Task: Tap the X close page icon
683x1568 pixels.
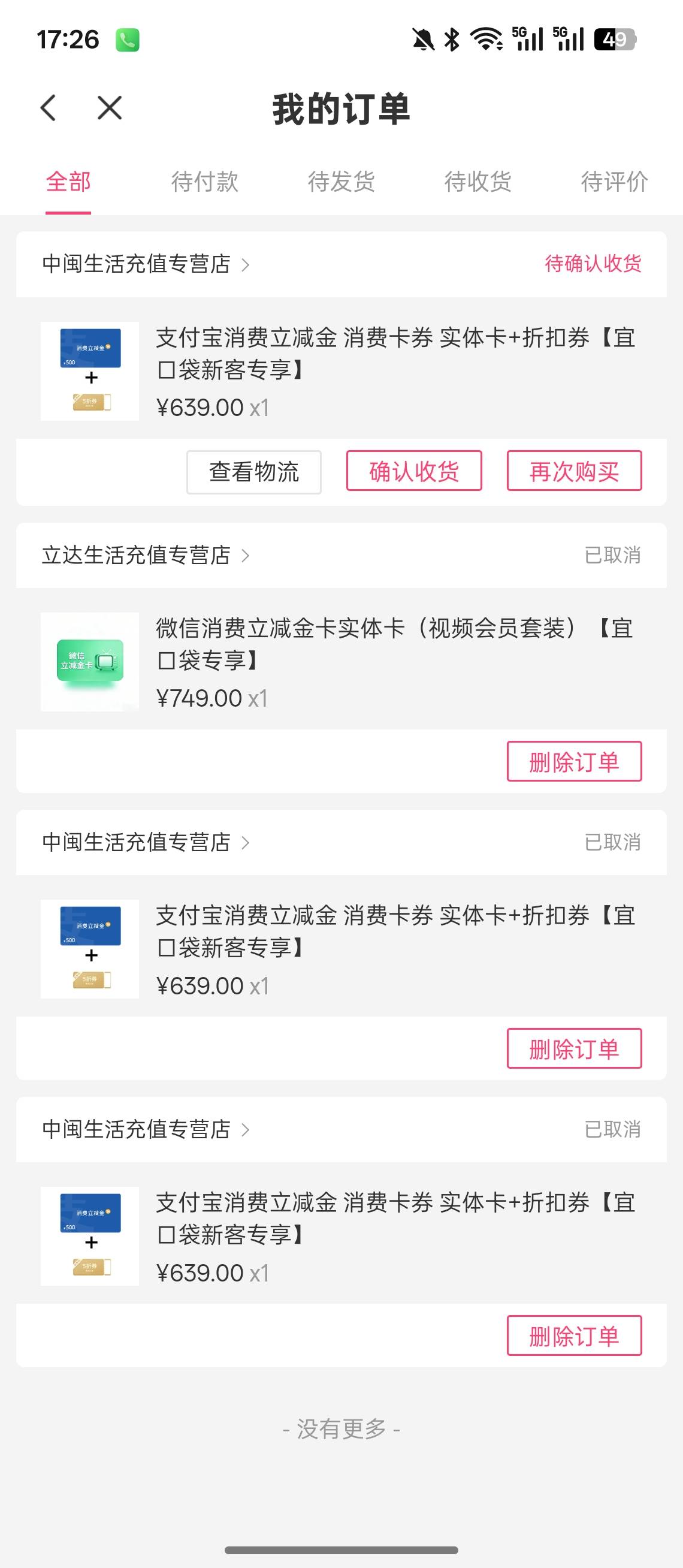Action: tap(110, 108)
